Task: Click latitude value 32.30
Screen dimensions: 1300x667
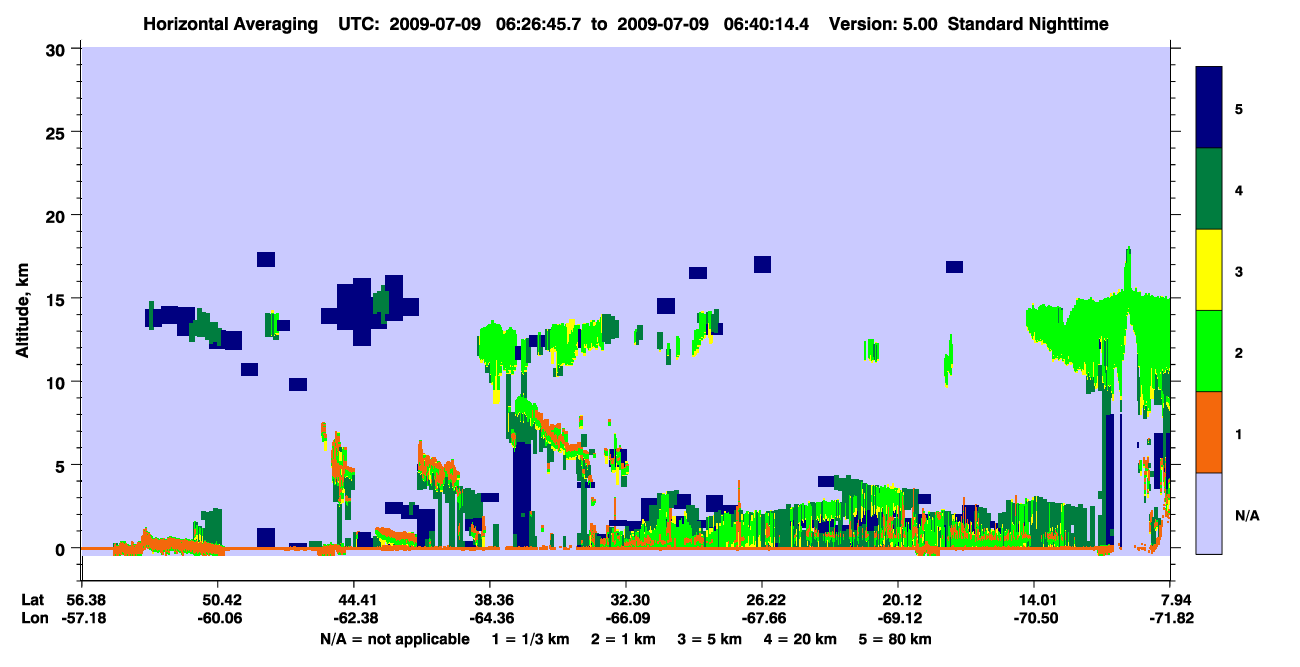Action: point(625,600)
